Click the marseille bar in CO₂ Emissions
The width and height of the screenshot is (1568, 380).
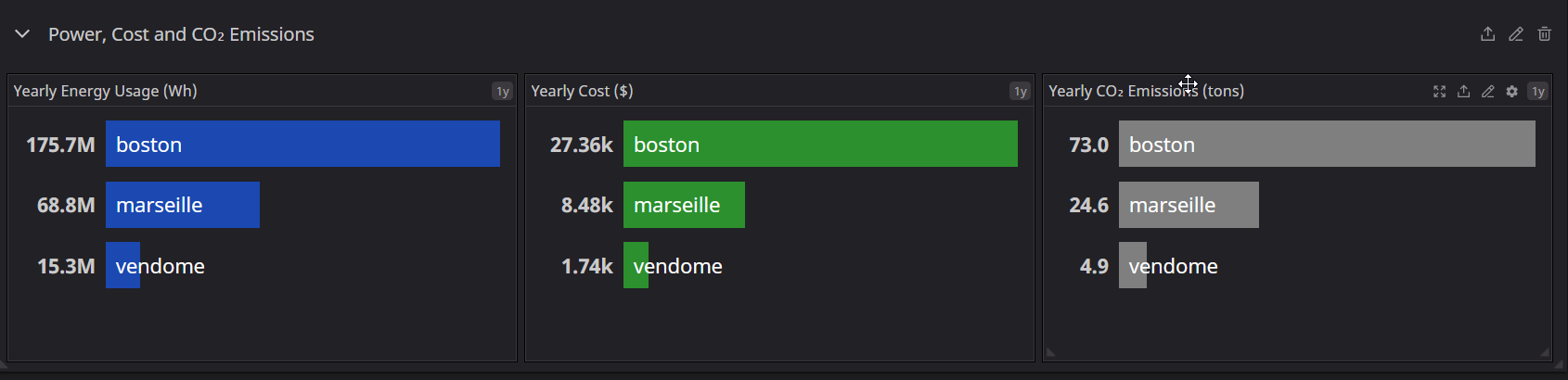coord(1189,205)
